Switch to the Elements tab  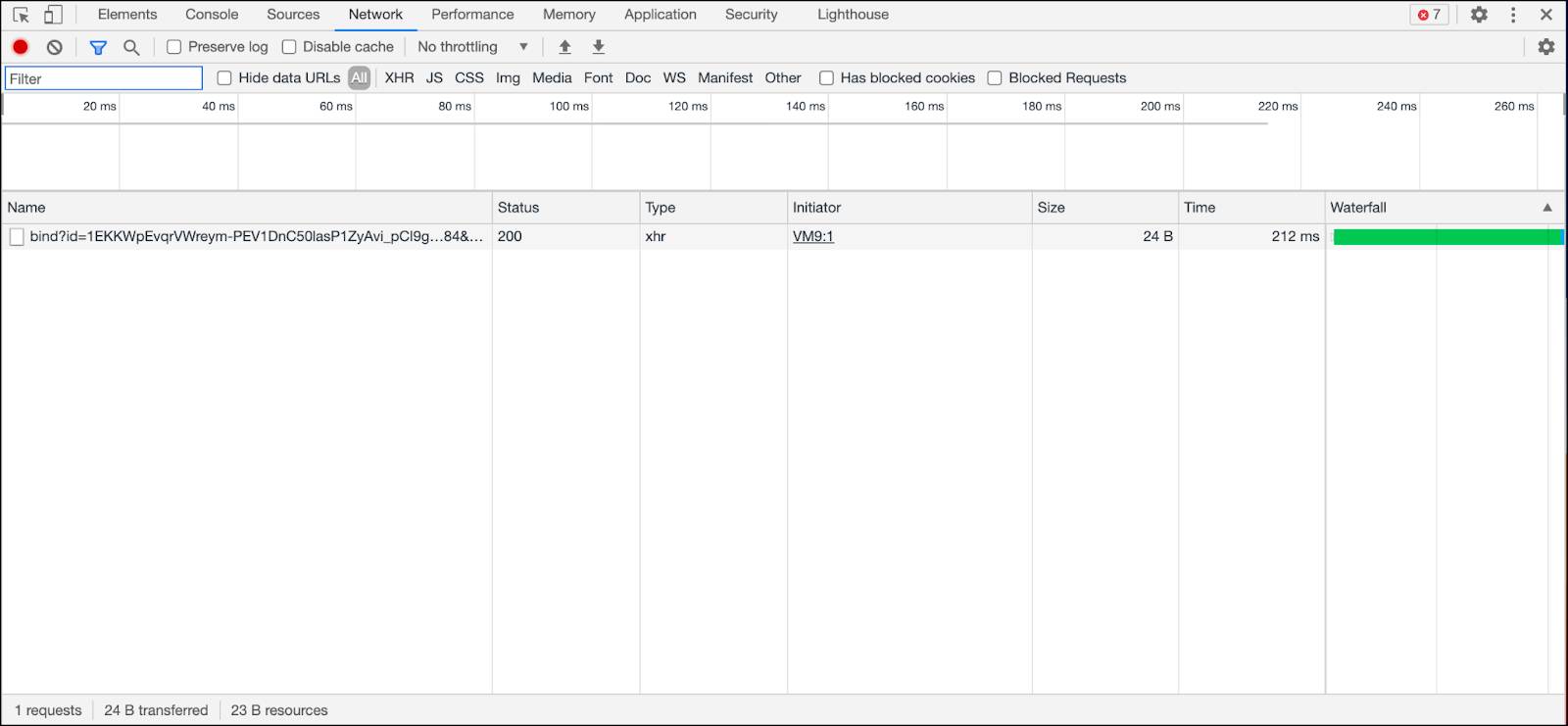tap(127, 15)
